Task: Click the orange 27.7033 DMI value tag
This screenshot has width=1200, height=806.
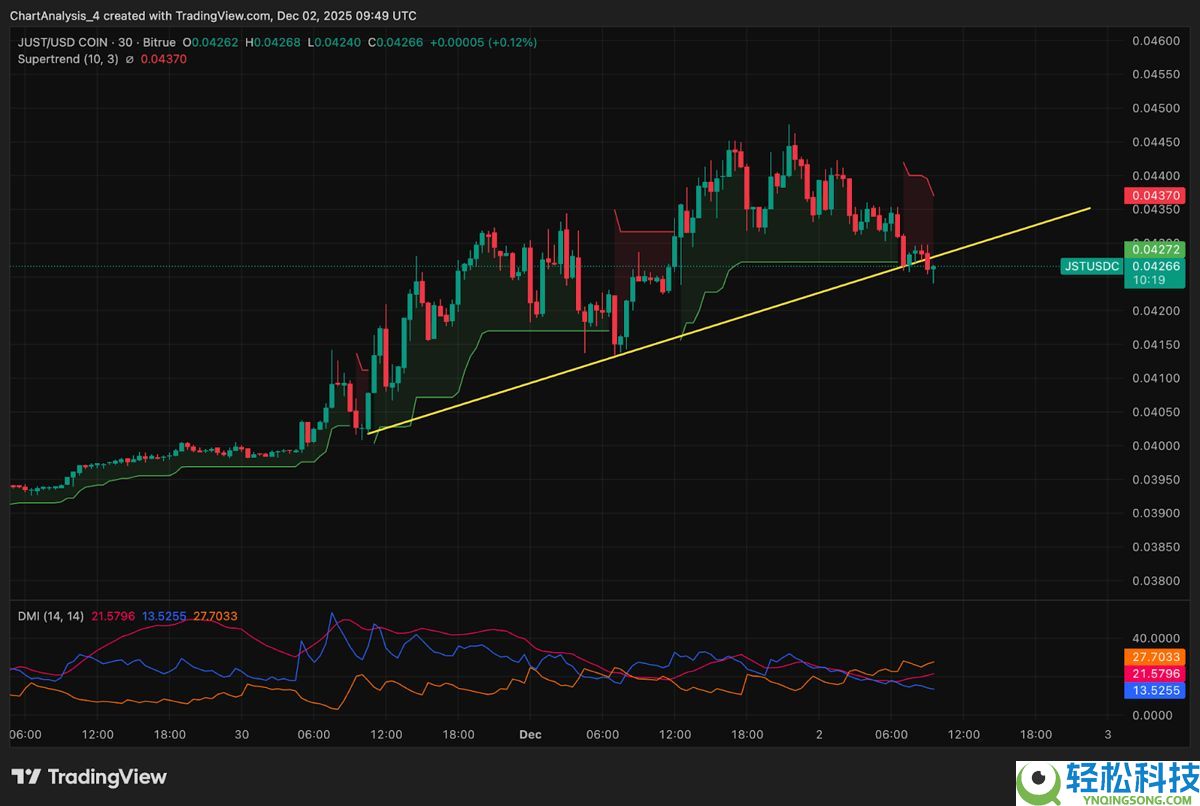Action: pos(1153,657)
